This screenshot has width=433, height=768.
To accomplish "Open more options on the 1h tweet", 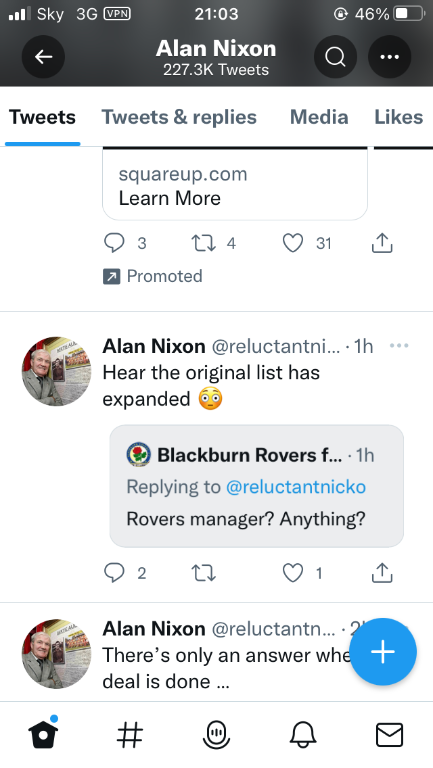I will coord(399,346).
